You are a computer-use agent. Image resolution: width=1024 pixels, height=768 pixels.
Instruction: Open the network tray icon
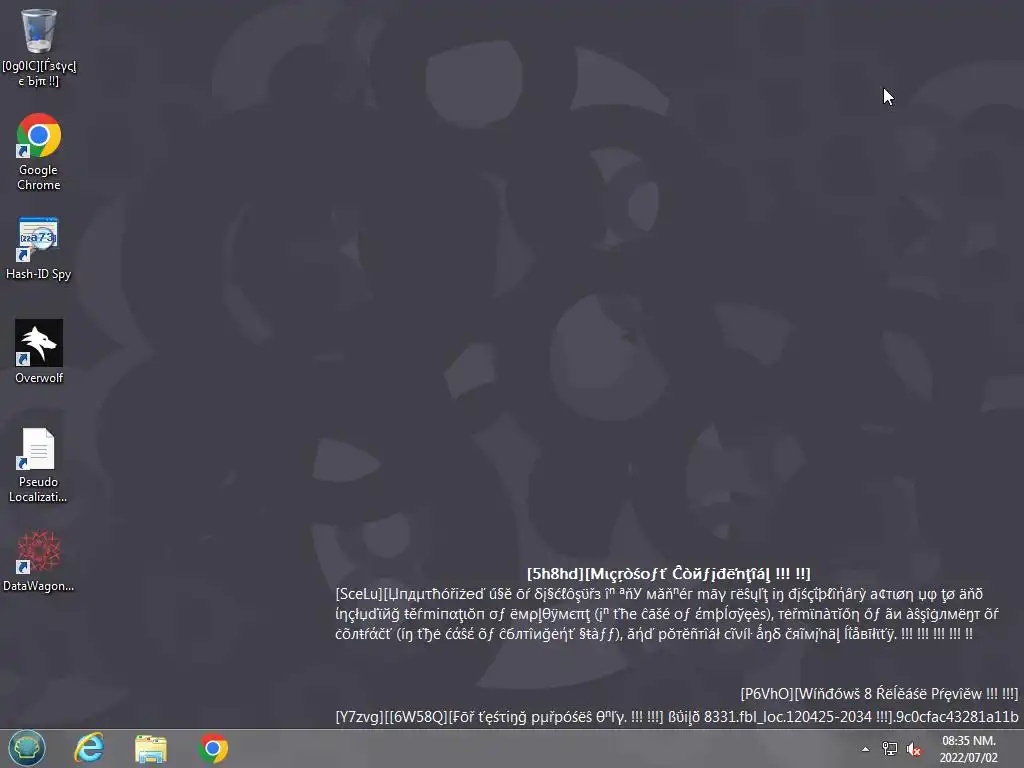point(889,749)
